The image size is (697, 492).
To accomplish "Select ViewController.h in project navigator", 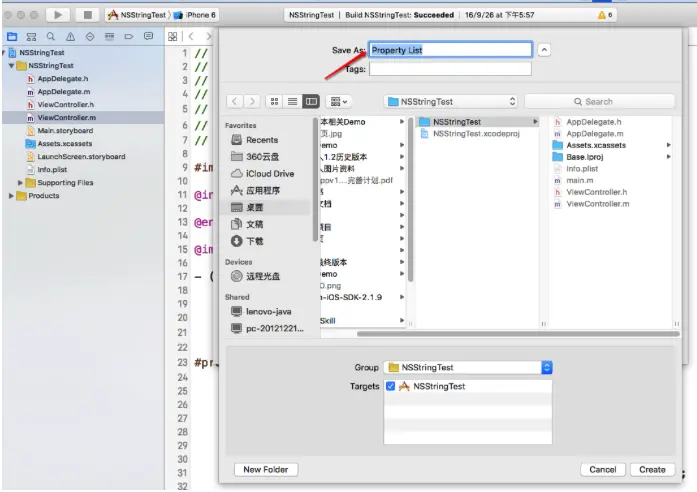I will click(x=65, y=104).
